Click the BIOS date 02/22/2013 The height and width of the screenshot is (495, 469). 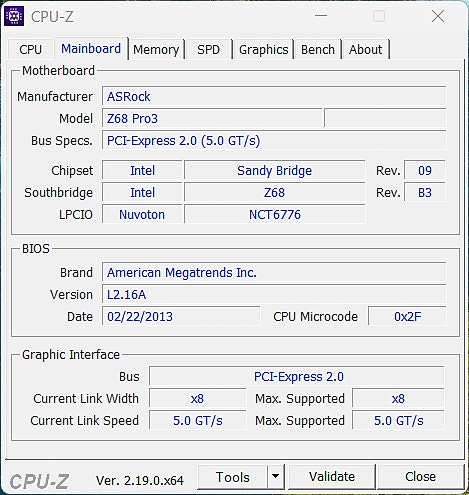[181, 316]
